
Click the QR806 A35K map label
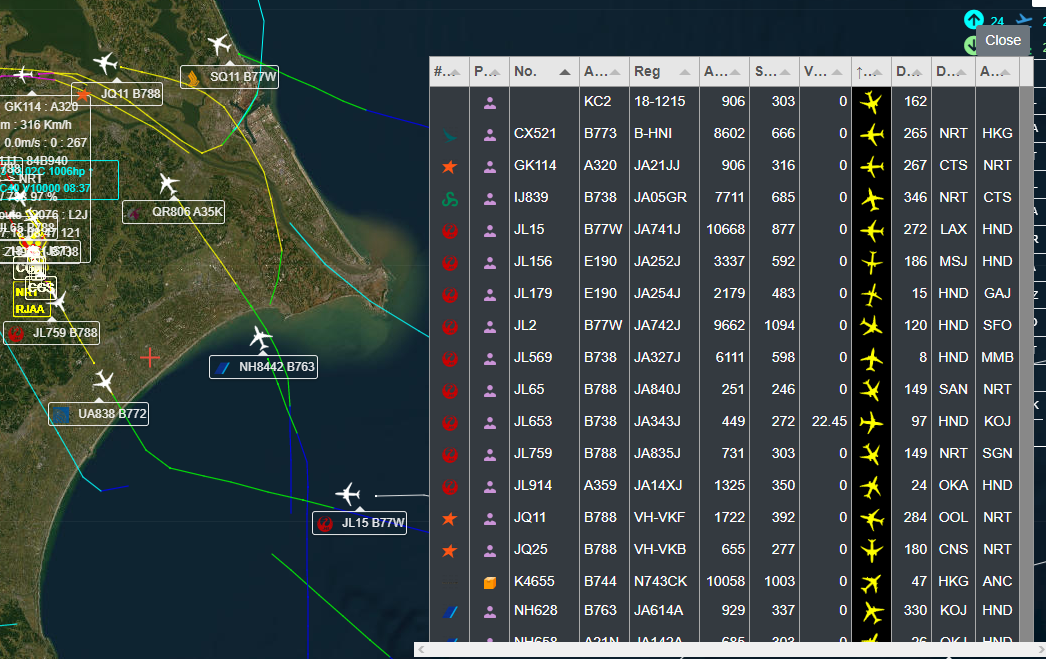pyautogui.click(x=173, y=212)
